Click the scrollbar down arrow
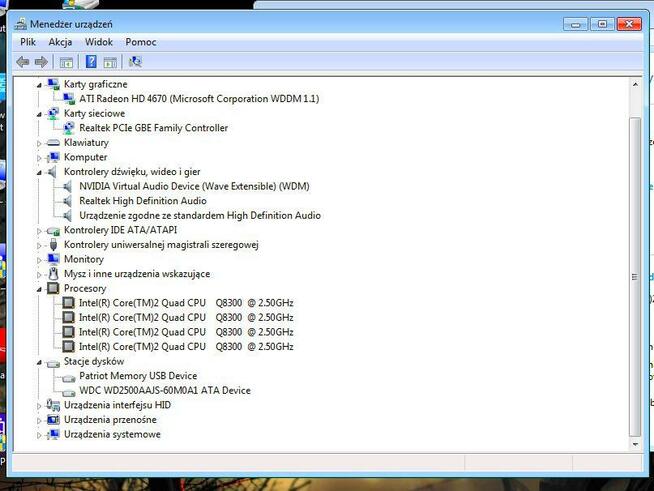 pos(635,444)
